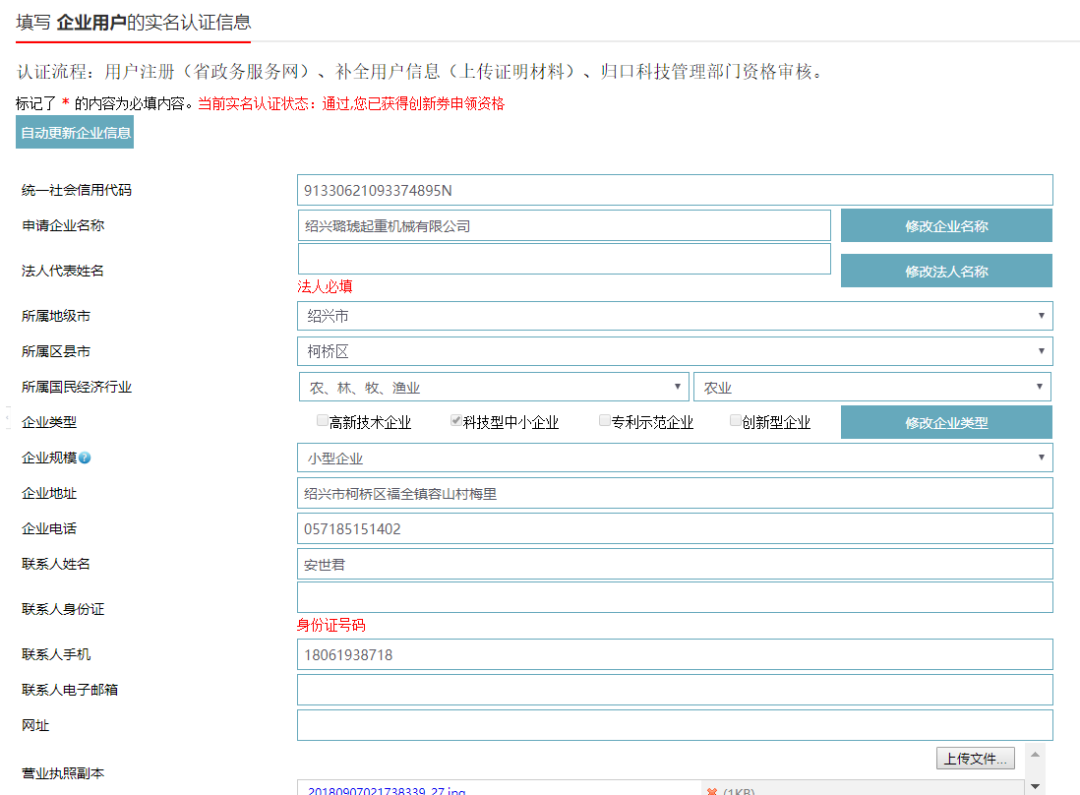Screen dimensions: 1080x795
Task: Remove uploaded file with red X icon
Action: (712, 792)
